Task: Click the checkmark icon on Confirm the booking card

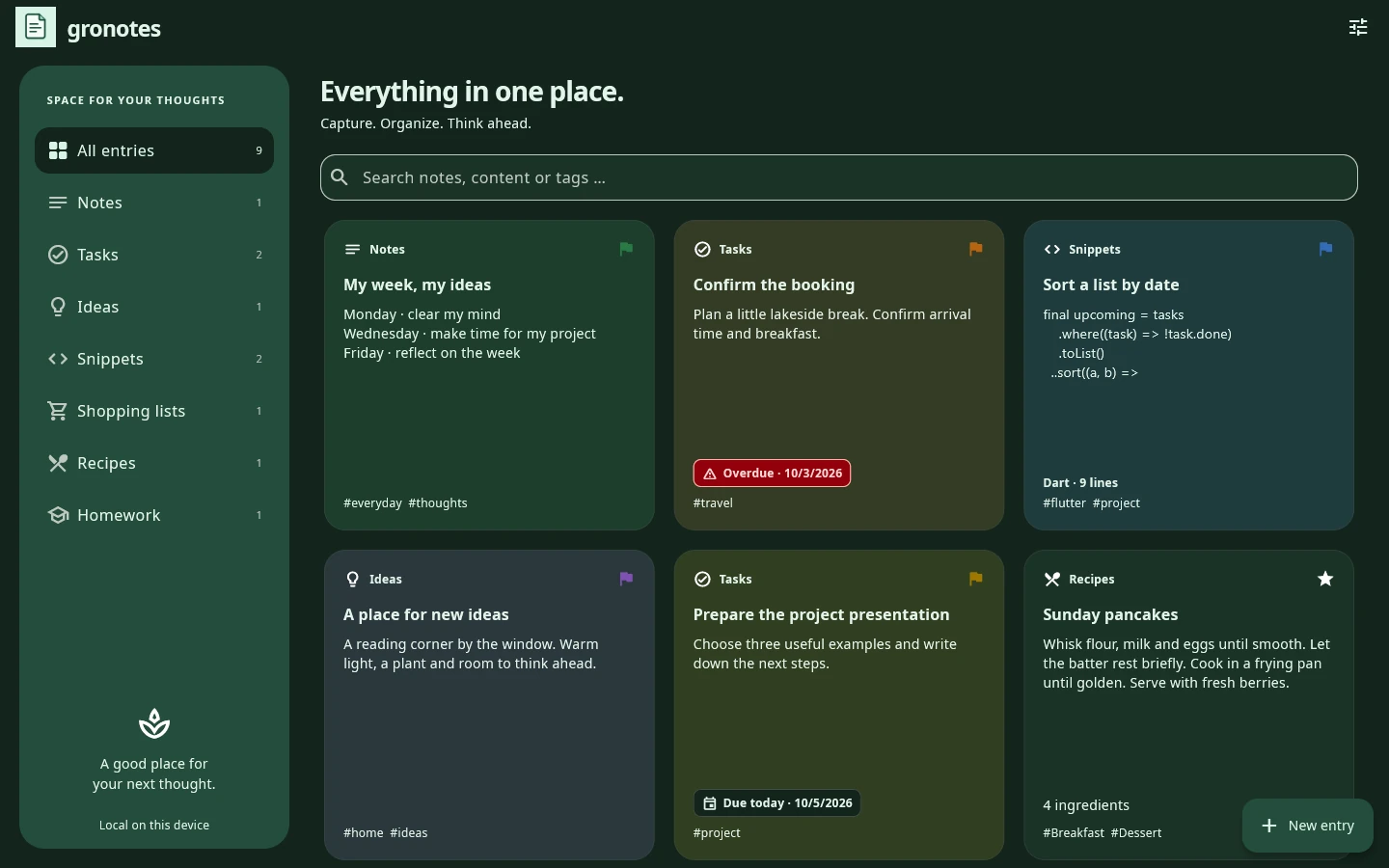Action: 702,250
